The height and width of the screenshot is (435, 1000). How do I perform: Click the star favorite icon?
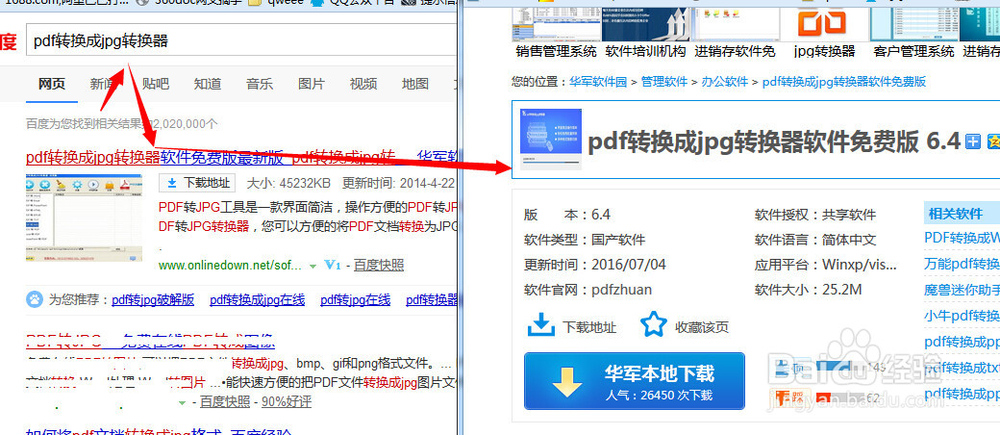click(654, 324)
